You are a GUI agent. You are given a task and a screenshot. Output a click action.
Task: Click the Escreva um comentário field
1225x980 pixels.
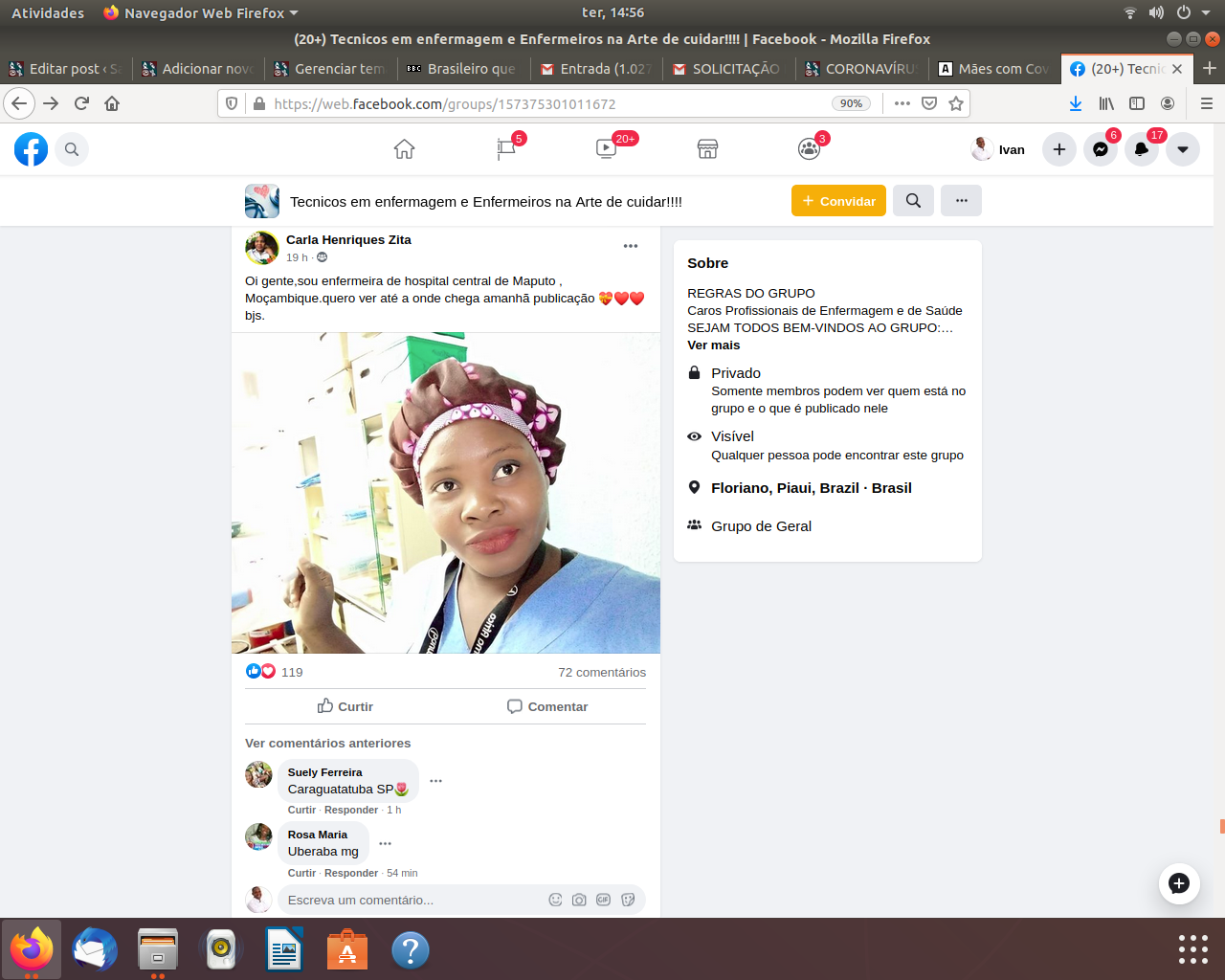[412, 900]
